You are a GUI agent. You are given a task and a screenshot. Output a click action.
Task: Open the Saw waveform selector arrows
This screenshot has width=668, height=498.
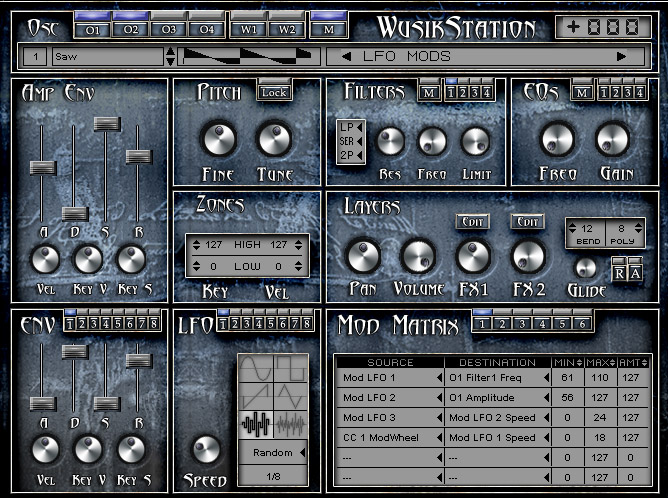pos(170,56)
